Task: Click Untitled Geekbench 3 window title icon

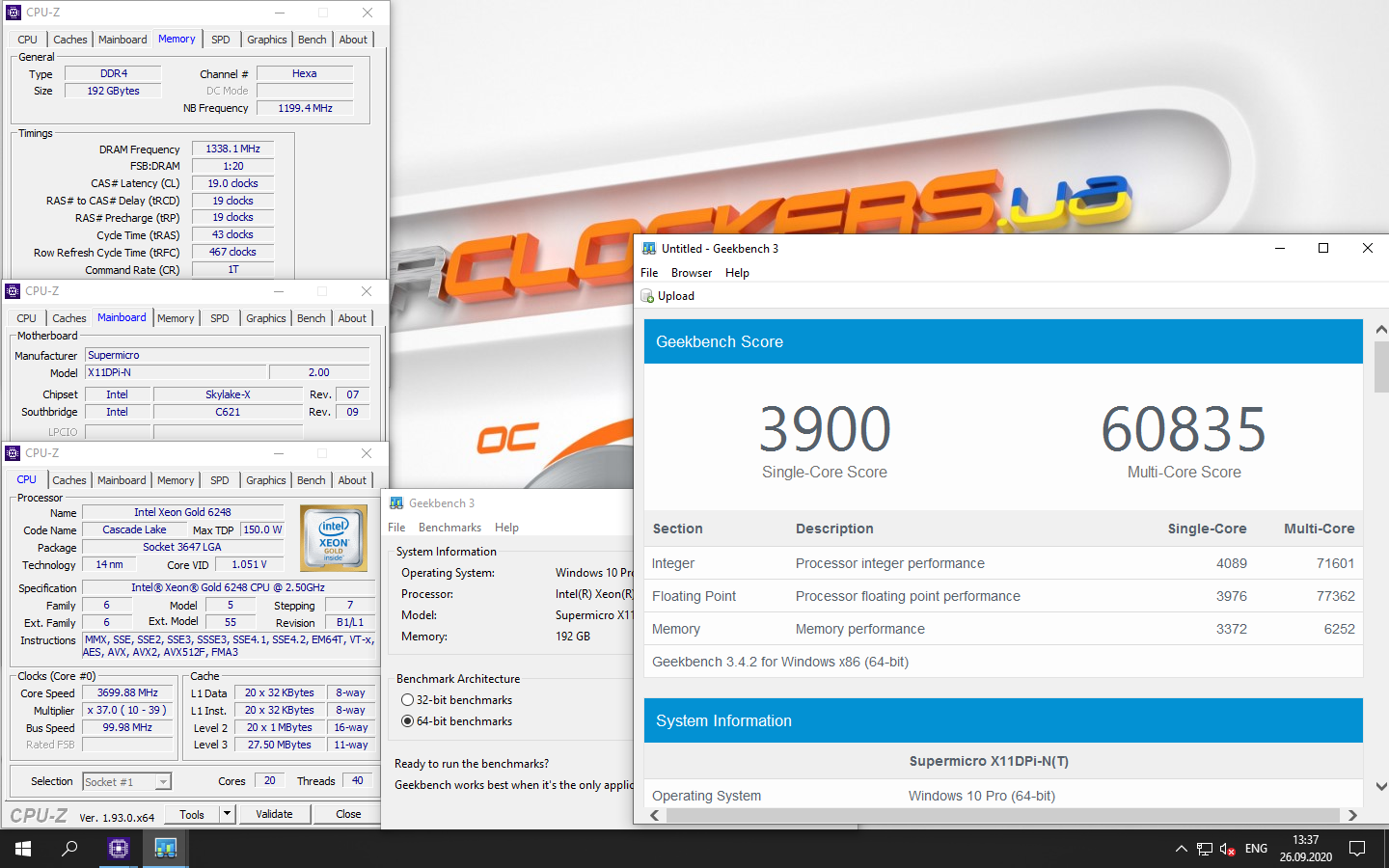Action: click(x=649, y=249)
